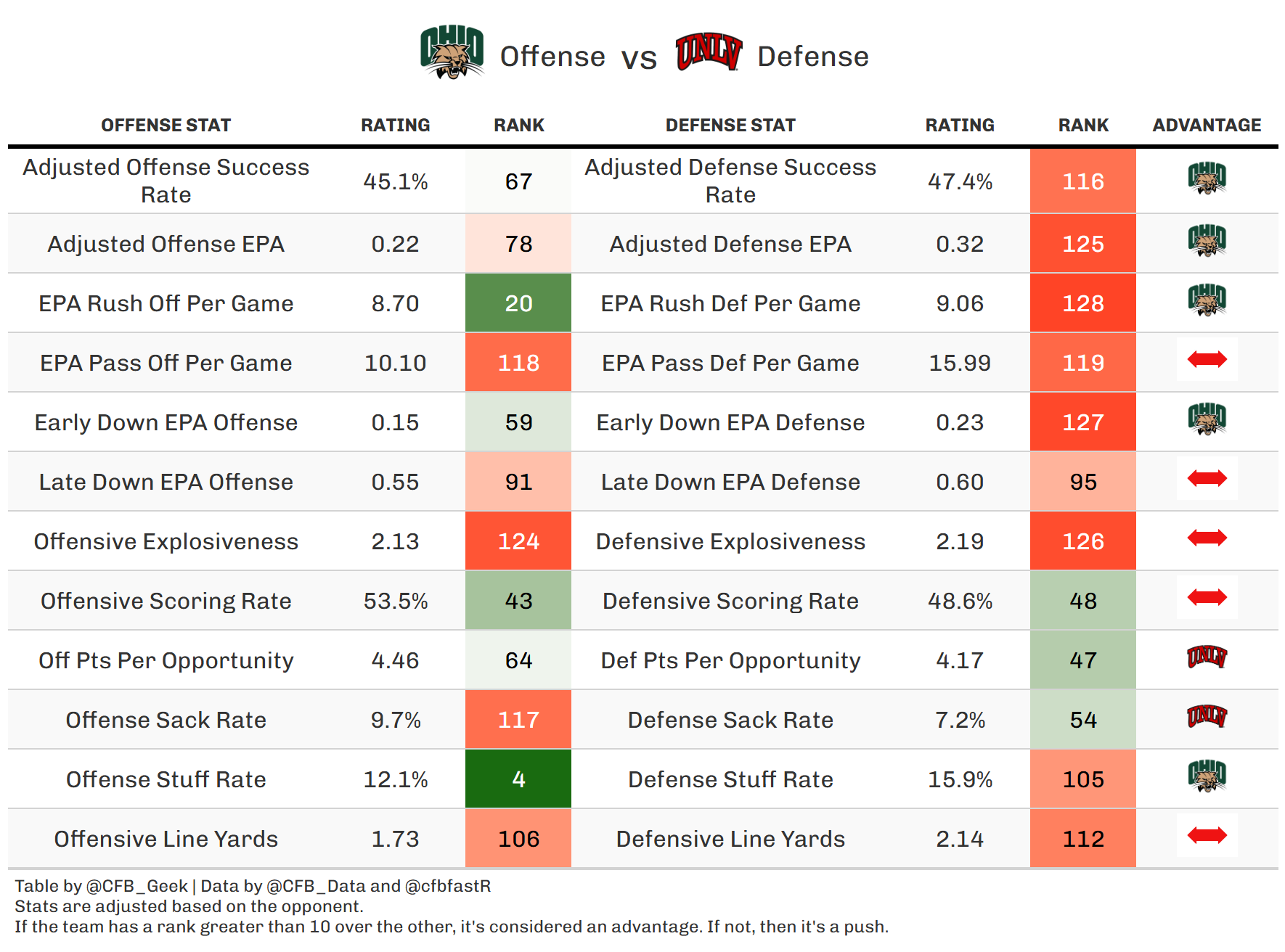
Task: Click the OFFENSE STAT column header
Action: click(166, 126)
